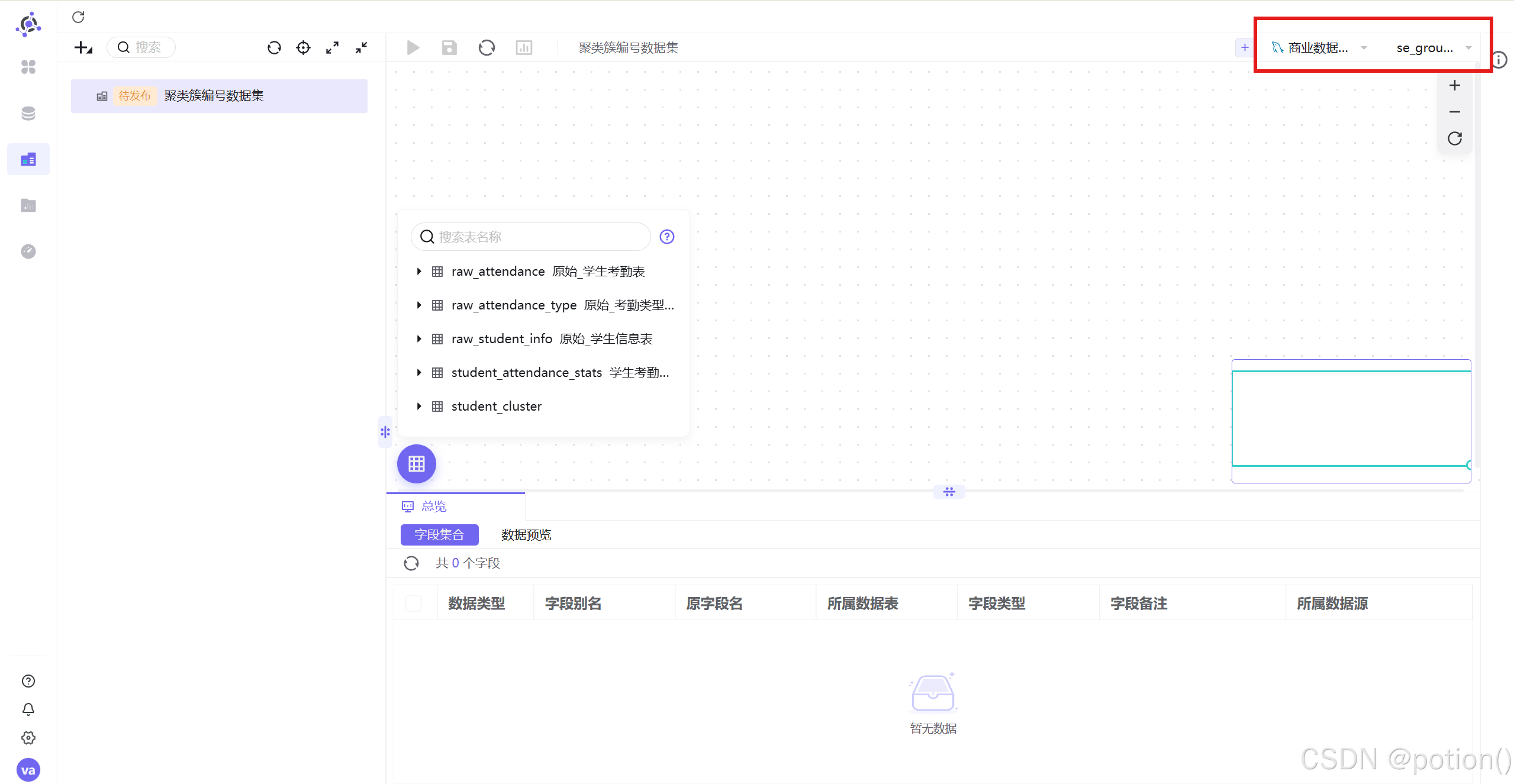Open the database stack sidebar icon
The width and height of the screenshot is (1514, 784).
tap(28, 113)
